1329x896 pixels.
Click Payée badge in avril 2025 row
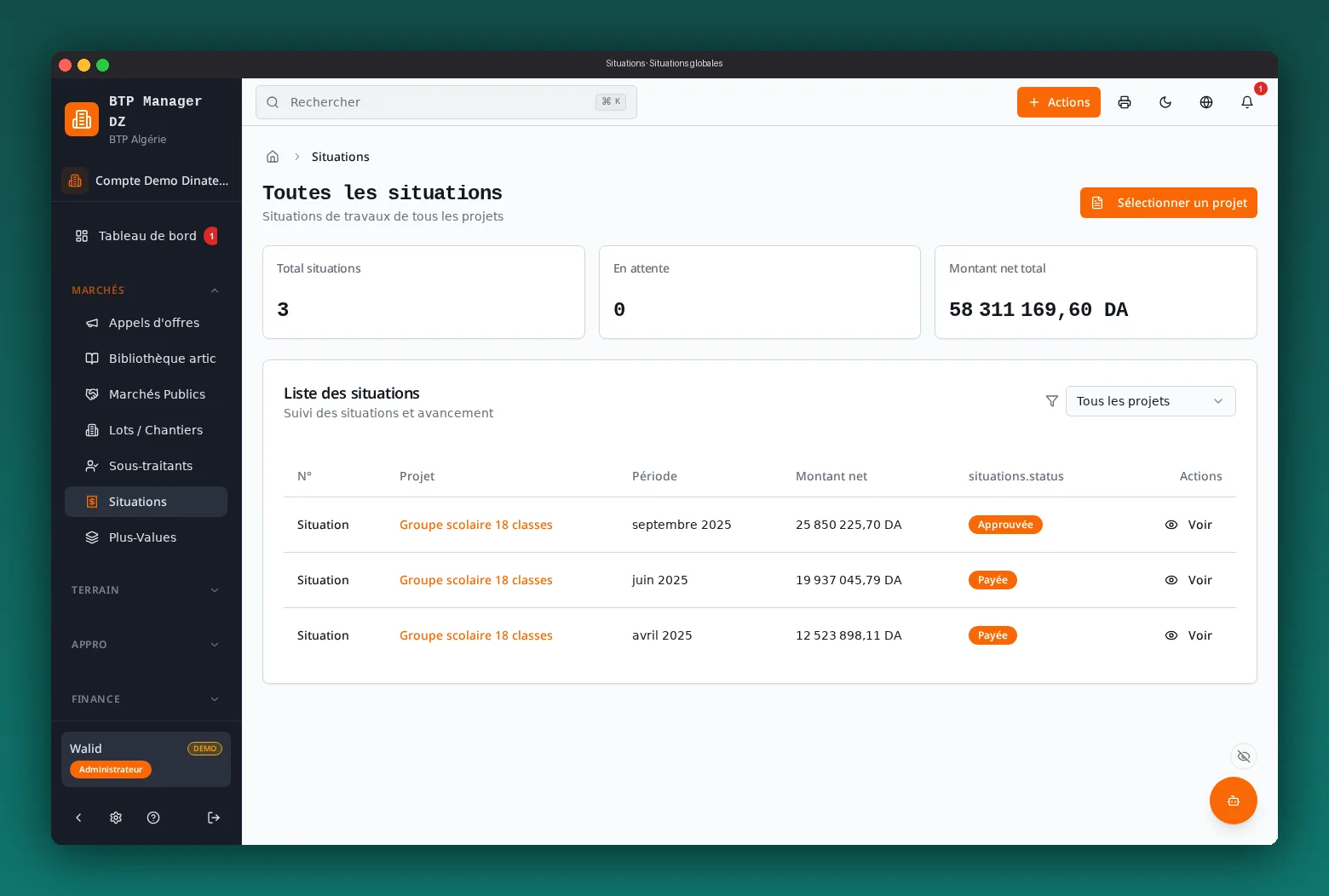coord(992,635)
